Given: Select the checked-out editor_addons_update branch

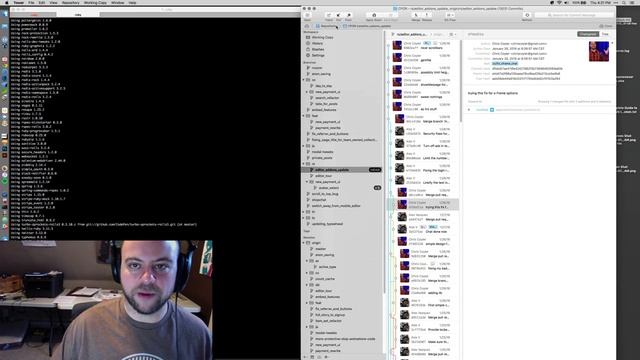Looking at the screenshot, I should click(342, 170).
